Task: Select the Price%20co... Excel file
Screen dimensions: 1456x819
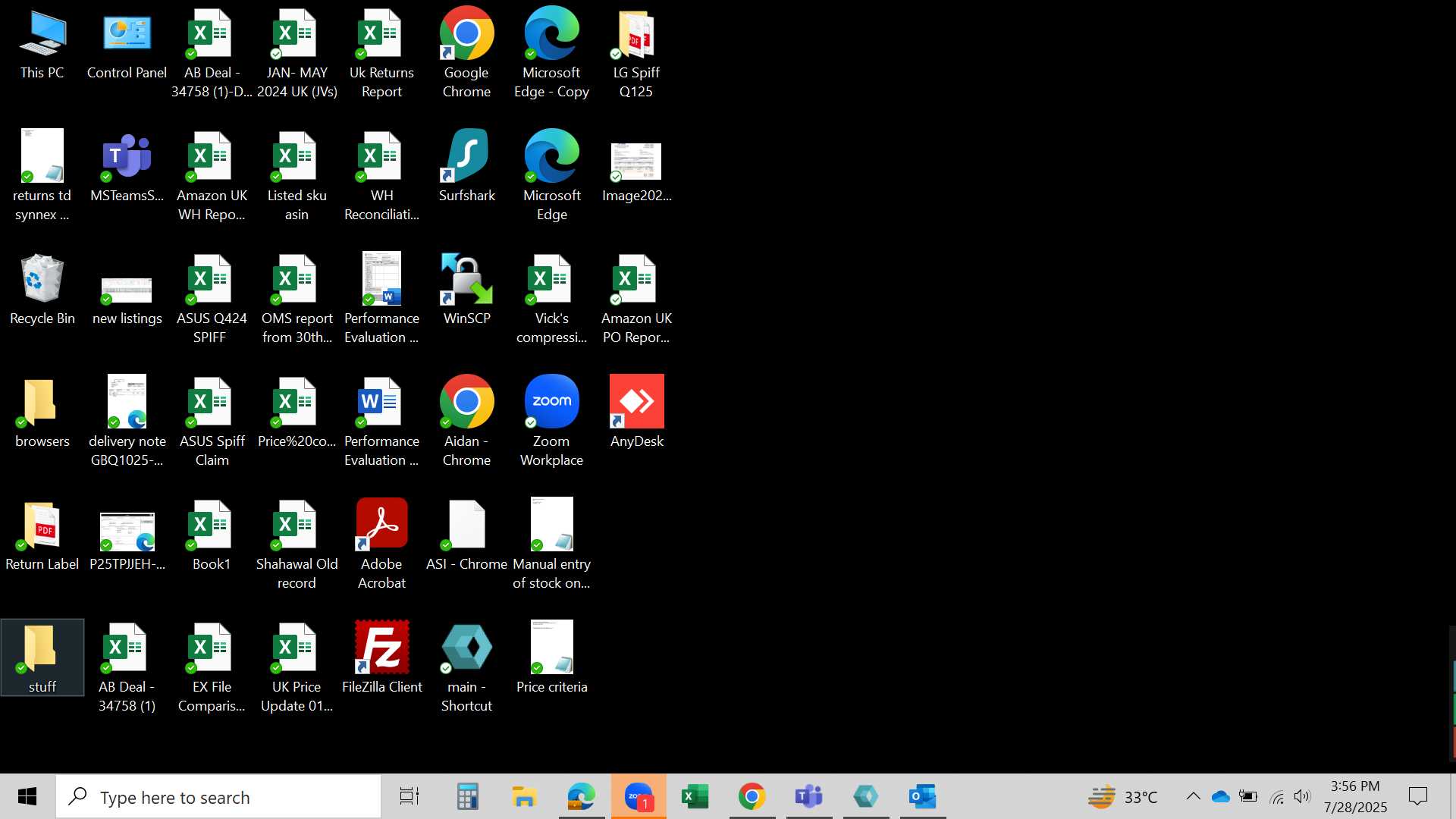Action: point(297,413)
